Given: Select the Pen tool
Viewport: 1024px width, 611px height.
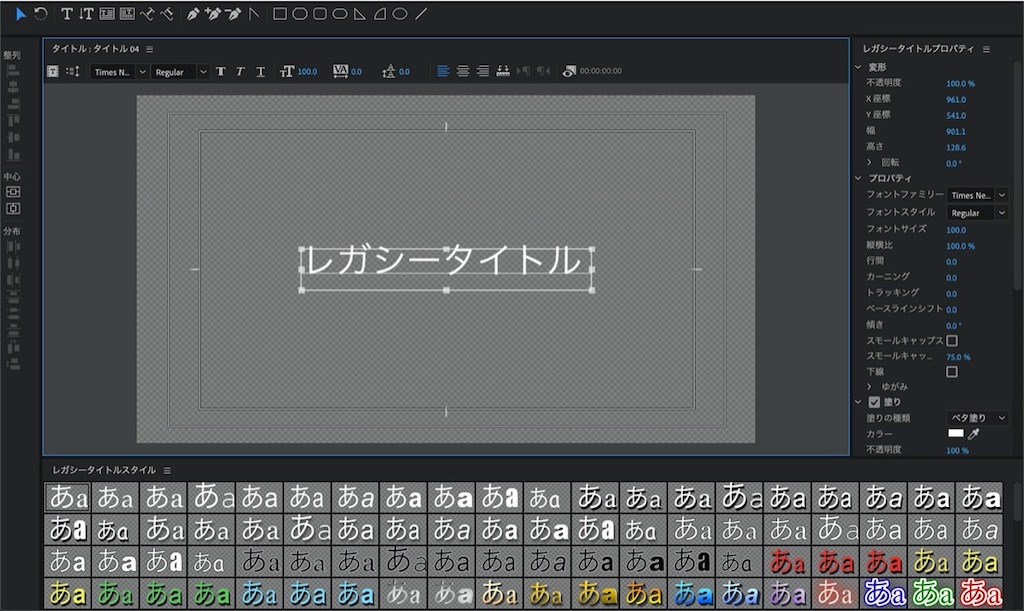Looking at the screenshot, I should 193,14.
